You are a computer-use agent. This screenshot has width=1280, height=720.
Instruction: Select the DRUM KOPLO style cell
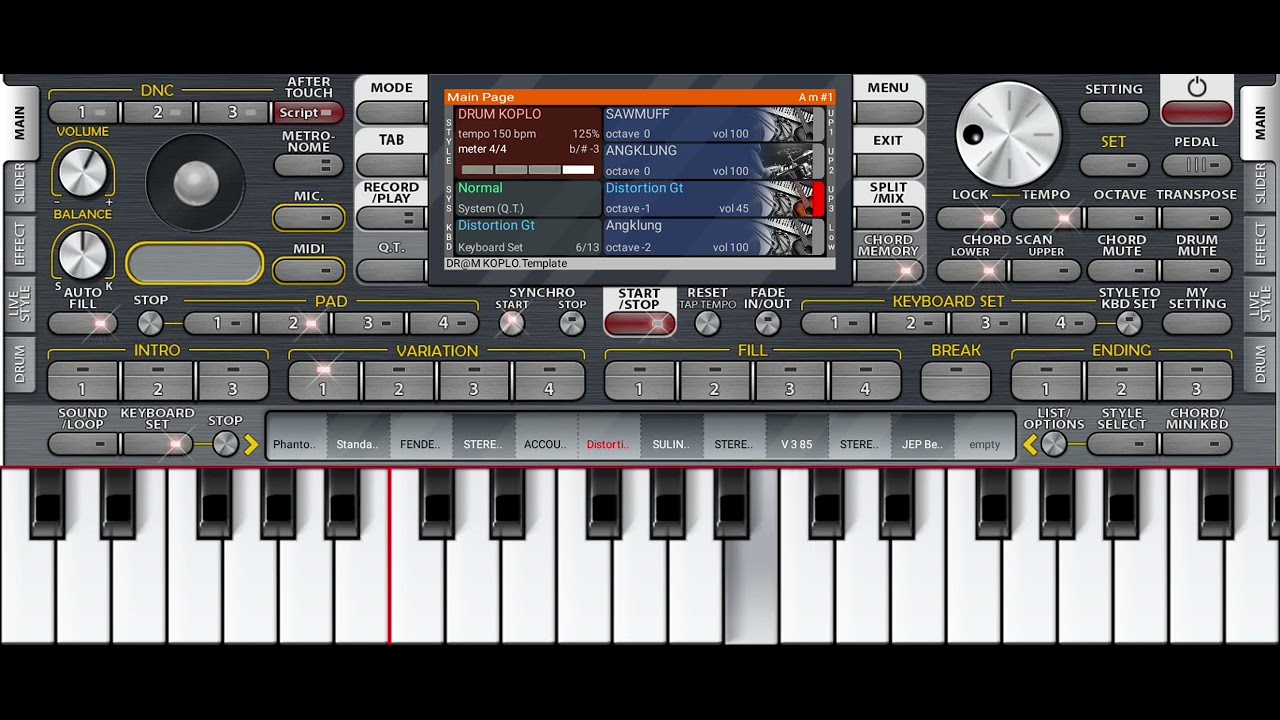[x=528, y=143]
